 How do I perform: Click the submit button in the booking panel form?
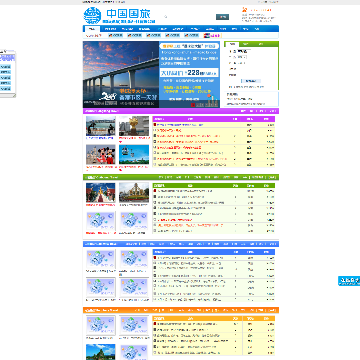point(251,81)
